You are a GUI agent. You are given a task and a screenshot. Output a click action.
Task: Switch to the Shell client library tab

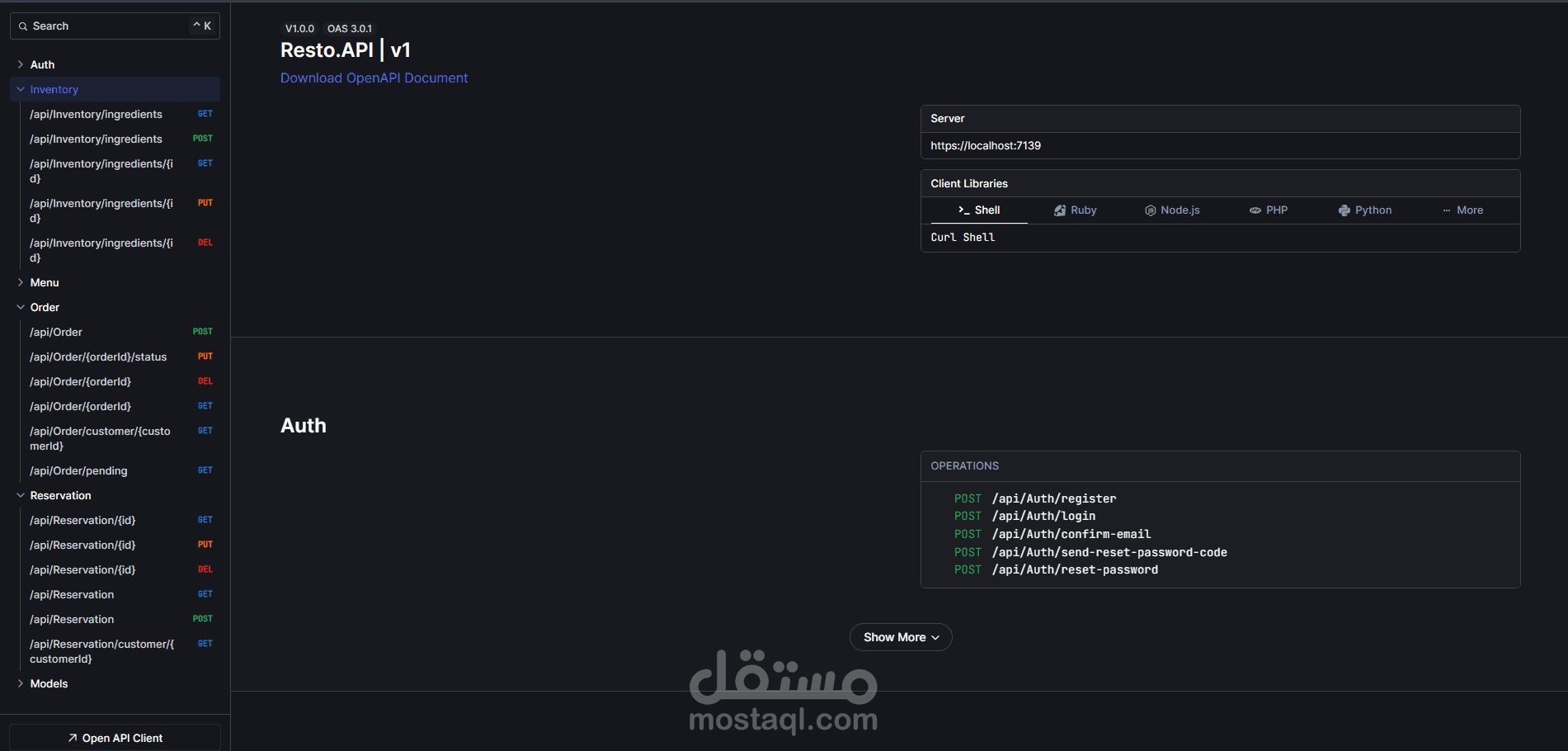click(979, 210)
